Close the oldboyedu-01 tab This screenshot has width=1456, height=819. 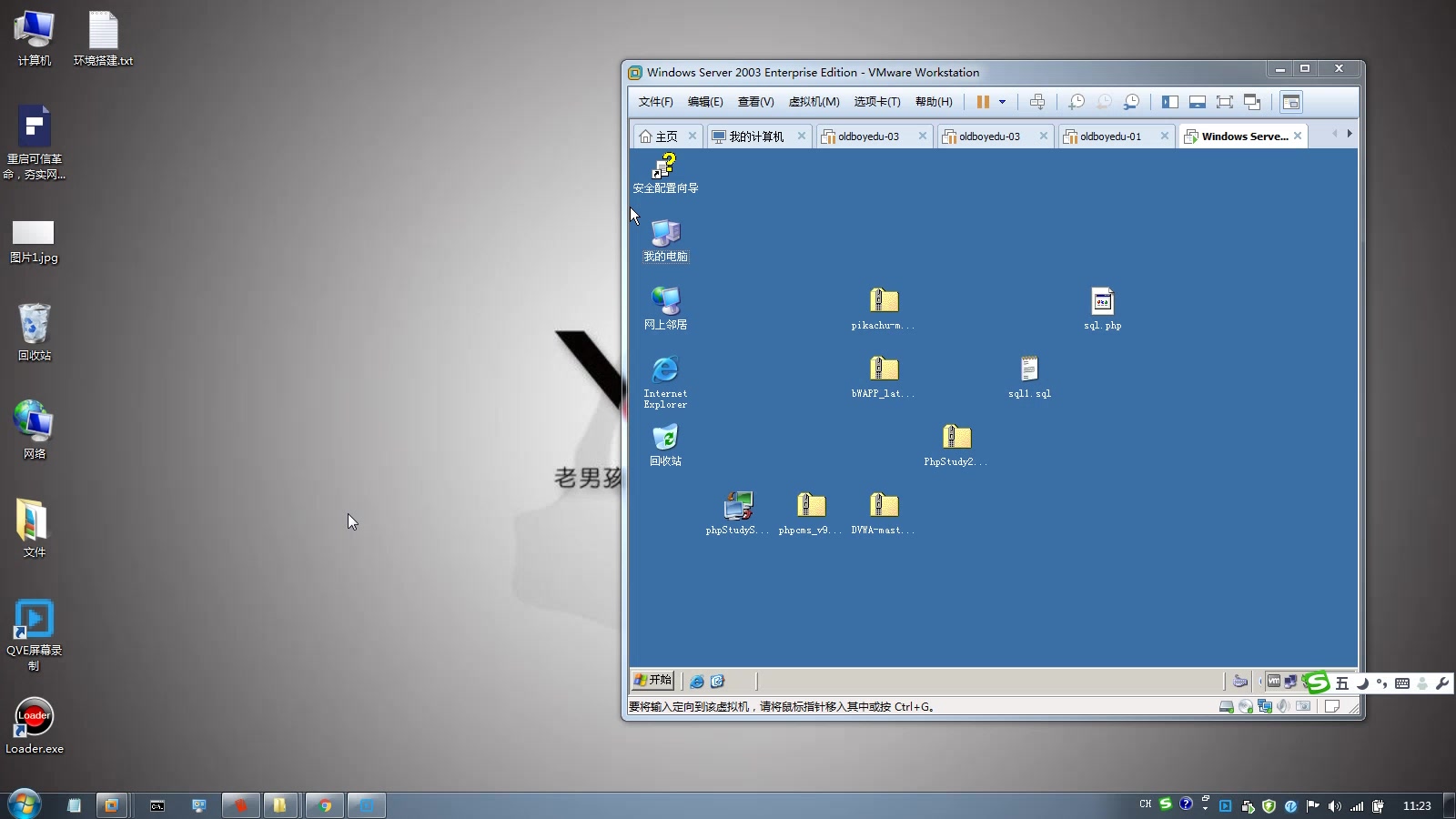(1164, 136)
